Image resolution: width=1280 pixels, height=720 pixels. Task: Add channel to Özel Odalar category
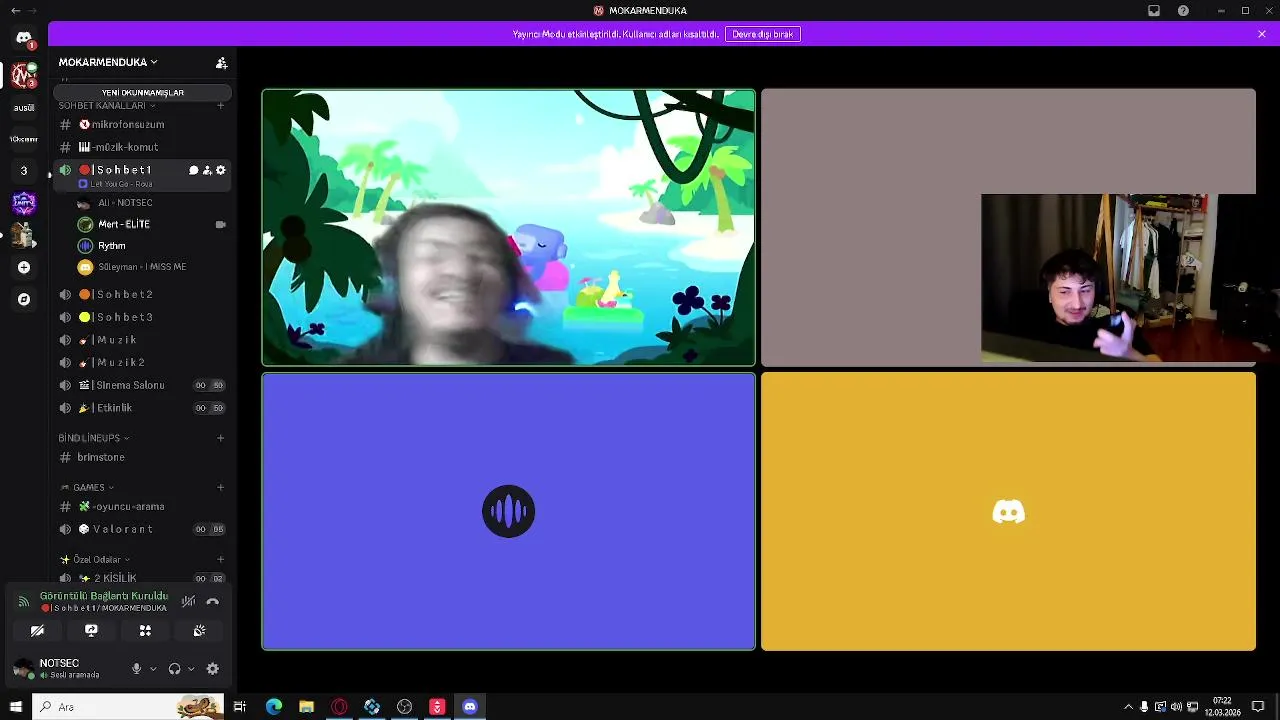(x=221, y=560)
